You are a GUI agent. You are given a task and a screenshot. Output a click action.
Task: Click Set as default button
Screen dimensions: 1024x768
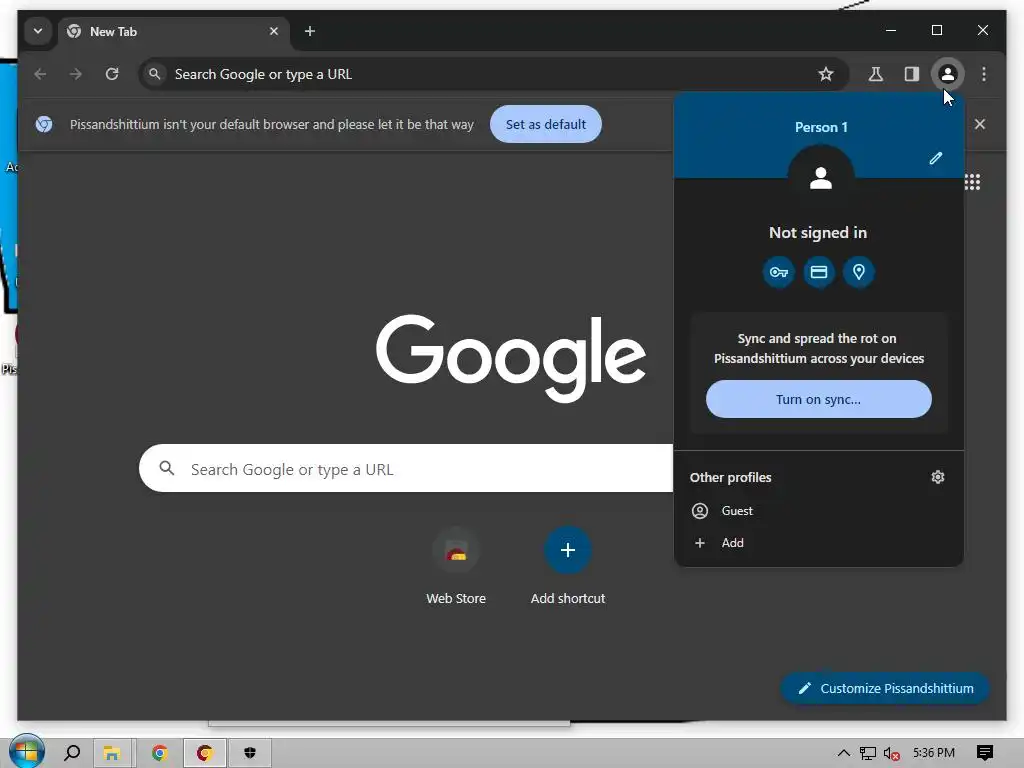(x=545, y=124)
